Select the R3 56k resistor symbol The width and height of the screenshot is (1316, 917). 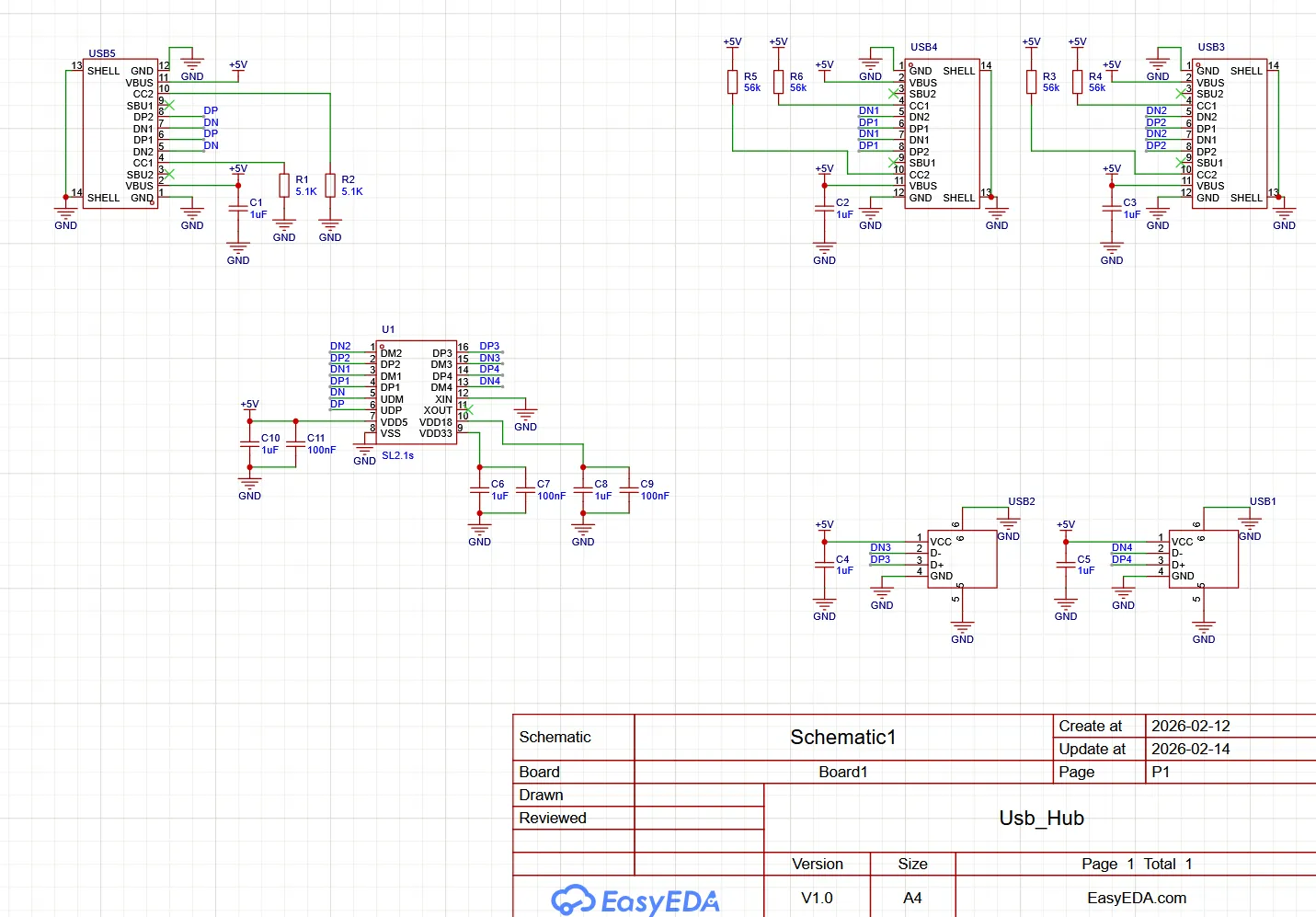click(x=1032, y=82)
